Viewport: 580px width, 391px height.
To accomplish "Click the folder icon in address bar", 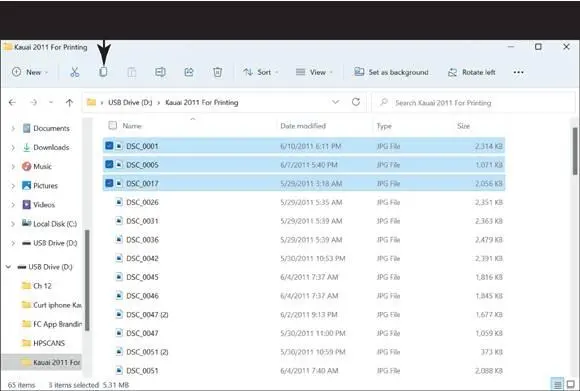I will [x=91, y=102].
